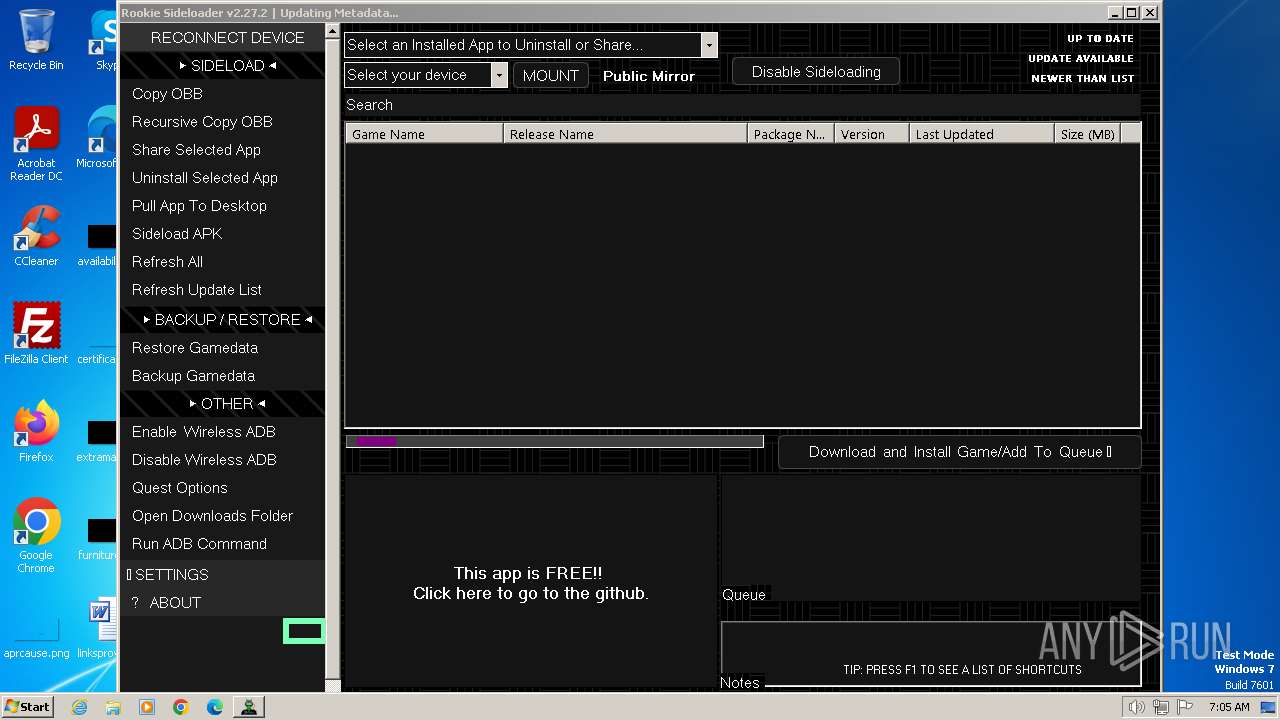Choose Share Selected App

[223, 150]
